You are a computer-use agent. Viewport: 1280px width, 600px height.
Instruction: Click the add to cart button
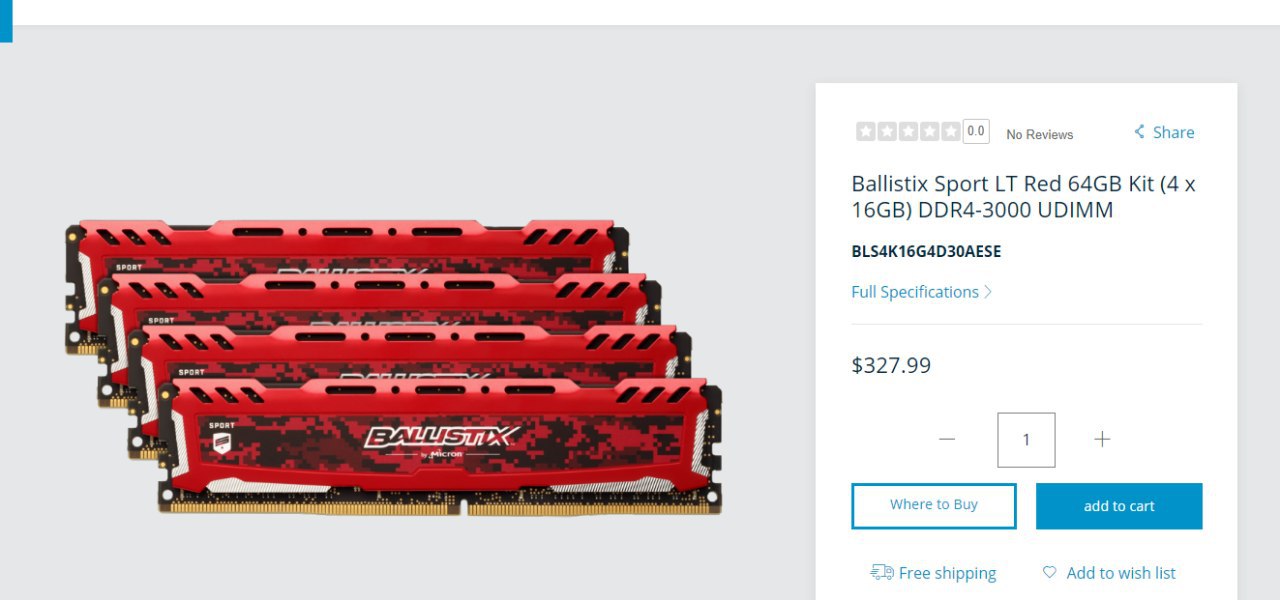click(1119, 506)
